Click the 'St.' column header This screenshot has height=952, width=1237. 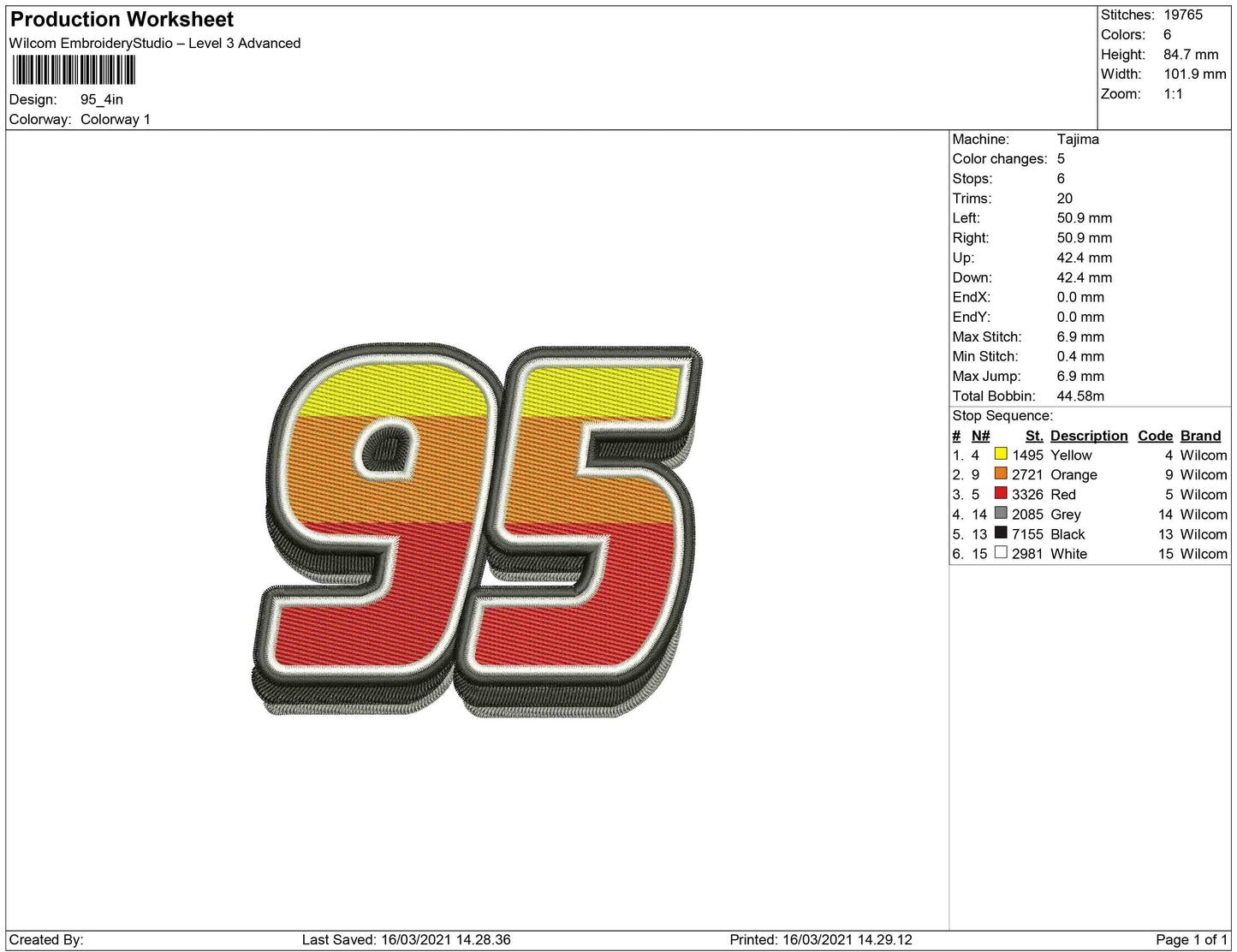pyautogui.click(x=1034, y=435)
